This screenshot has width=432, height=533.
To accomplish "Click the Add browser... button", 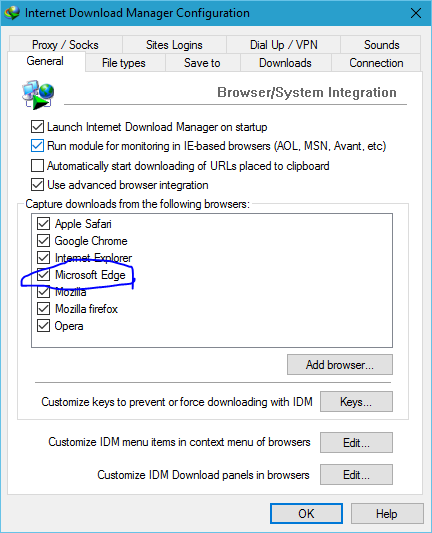I will click(340, 365).
